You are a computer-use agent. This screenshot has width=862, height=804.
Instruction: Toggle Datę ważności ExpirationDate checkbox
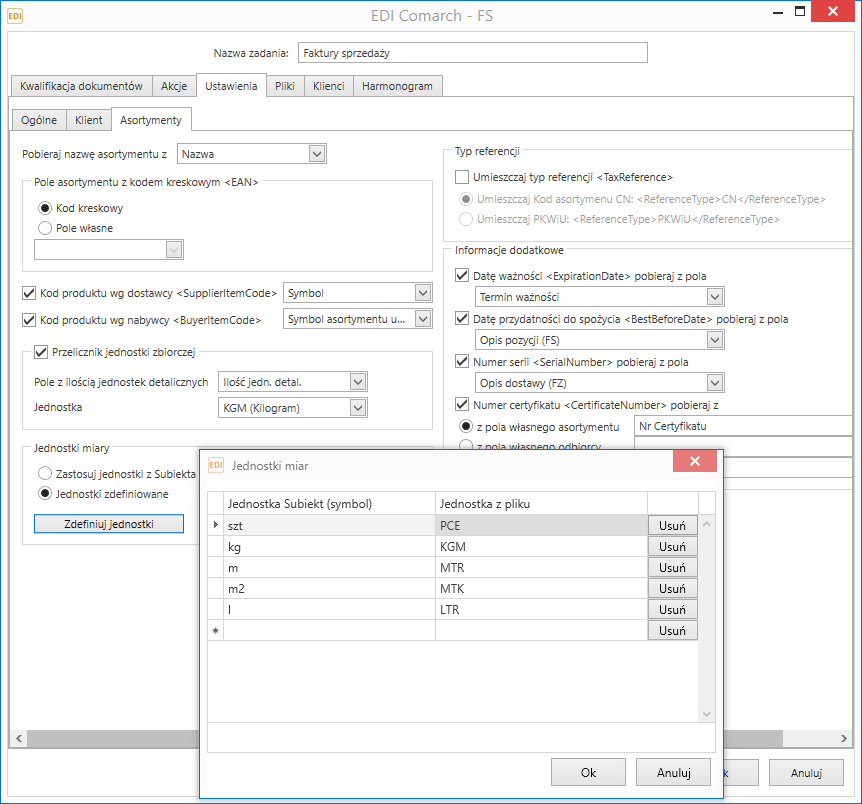point(462,276)
